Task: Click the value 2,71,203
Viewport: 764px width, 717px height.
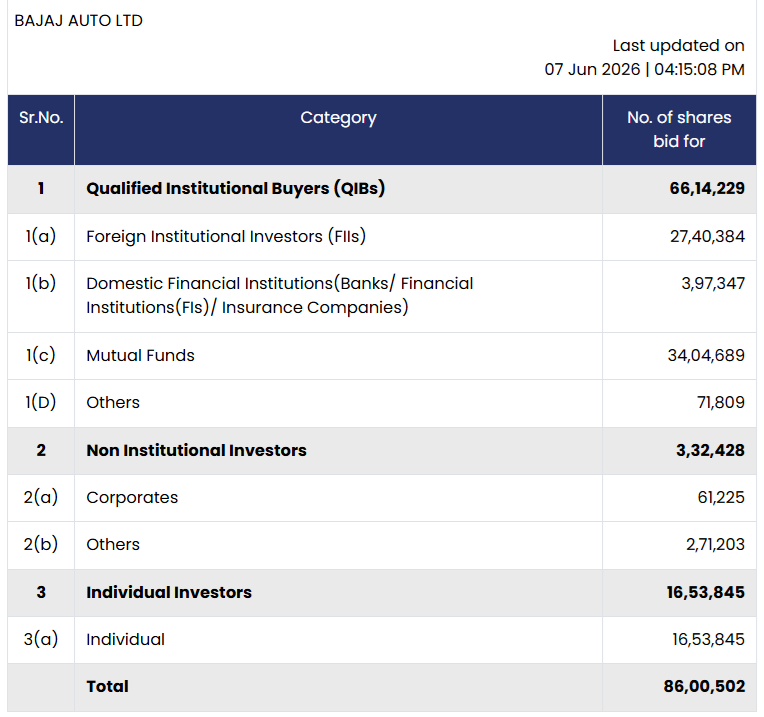Action: [715, 544]
